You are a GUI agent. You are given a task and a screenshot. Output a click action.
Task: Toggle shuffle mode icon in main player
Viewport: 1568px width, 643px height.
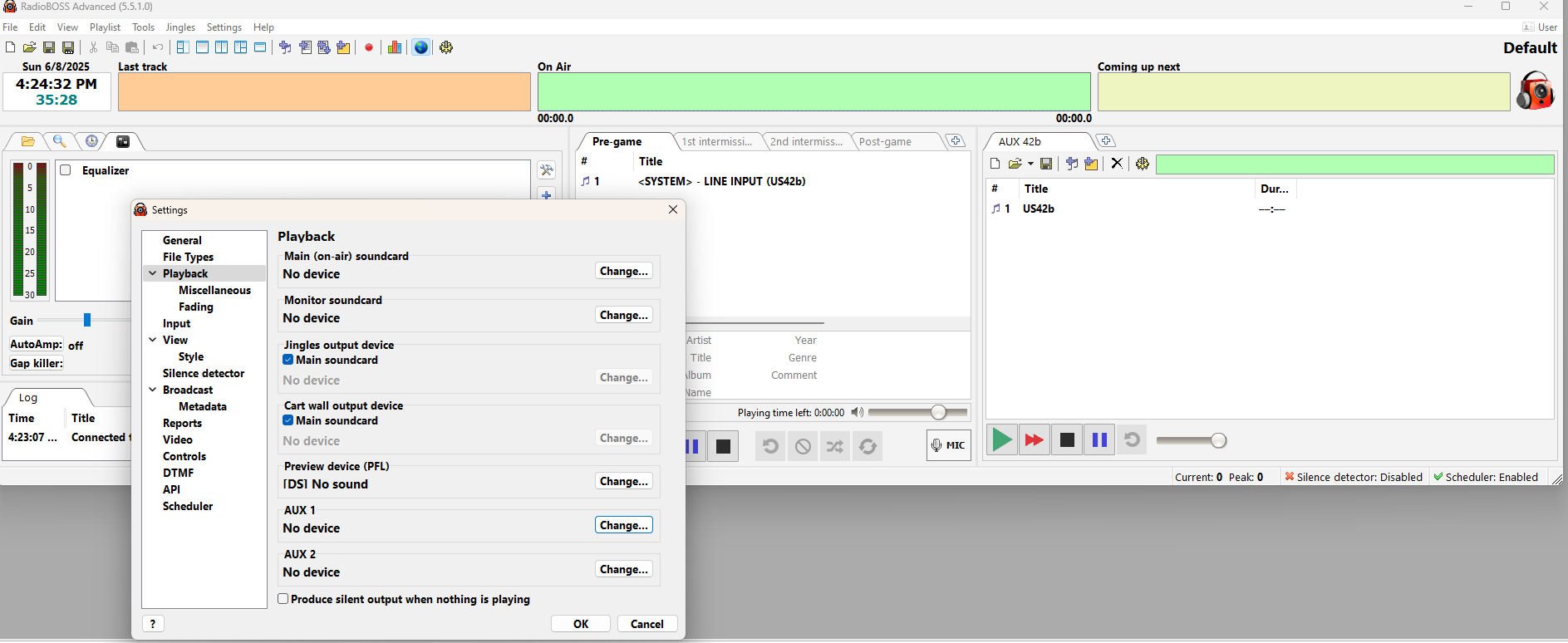coord(835,446)
